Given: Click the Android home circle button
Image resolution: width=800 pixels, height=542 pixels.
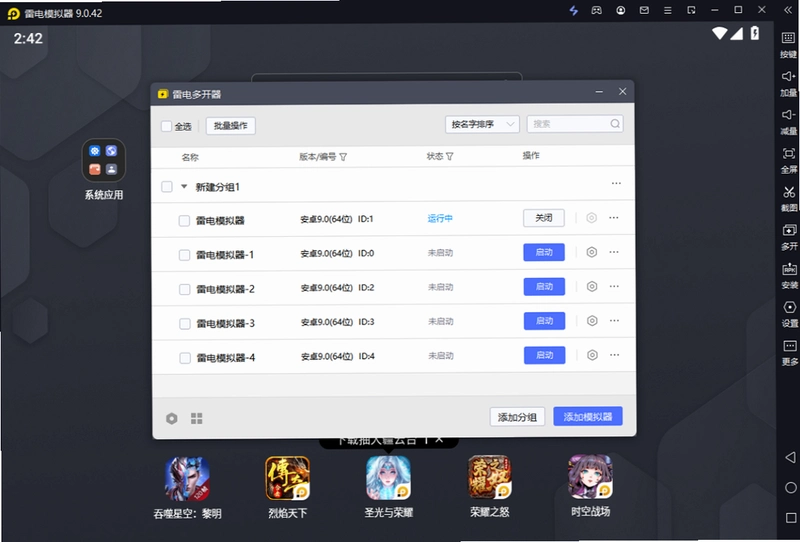Looking at the screenshot, I should (x=790, y=487).
